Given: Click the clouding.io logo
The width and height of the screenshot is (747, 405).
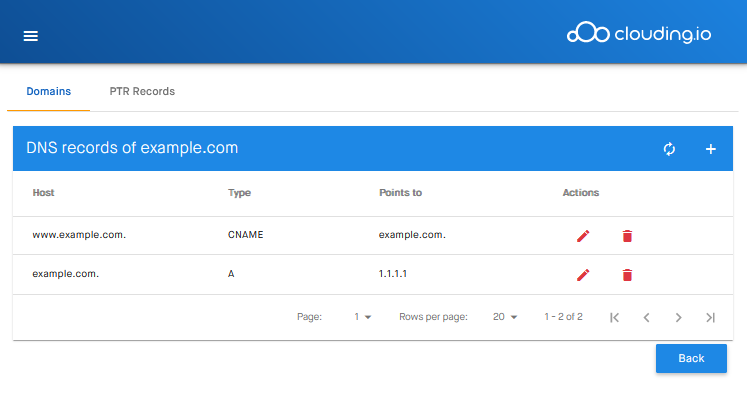Looking at the screenshot, I should pyautogui.click(x=639, y=33).
